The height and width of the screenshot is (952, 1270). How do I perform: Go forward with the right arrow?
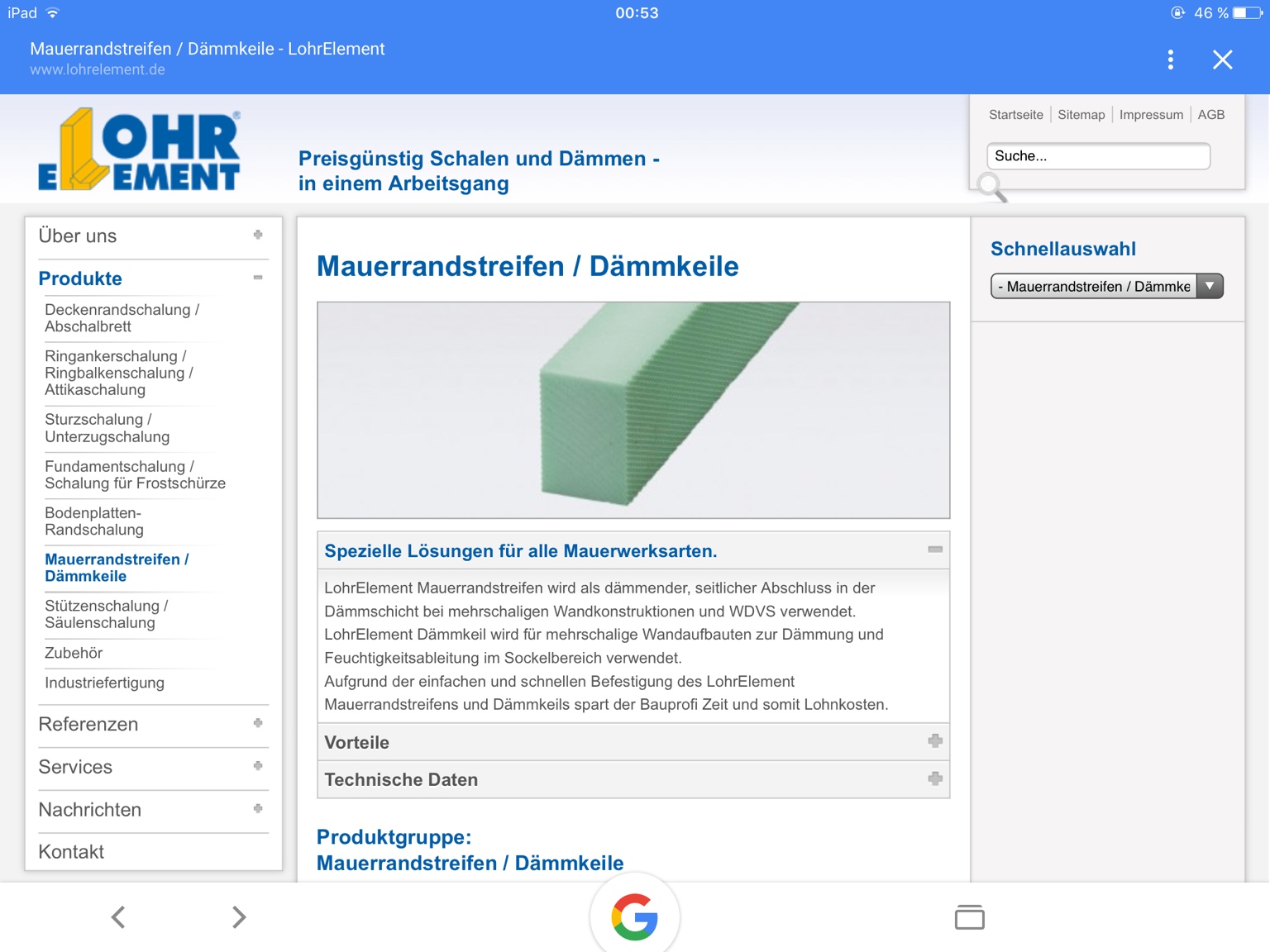coord(239,916)
